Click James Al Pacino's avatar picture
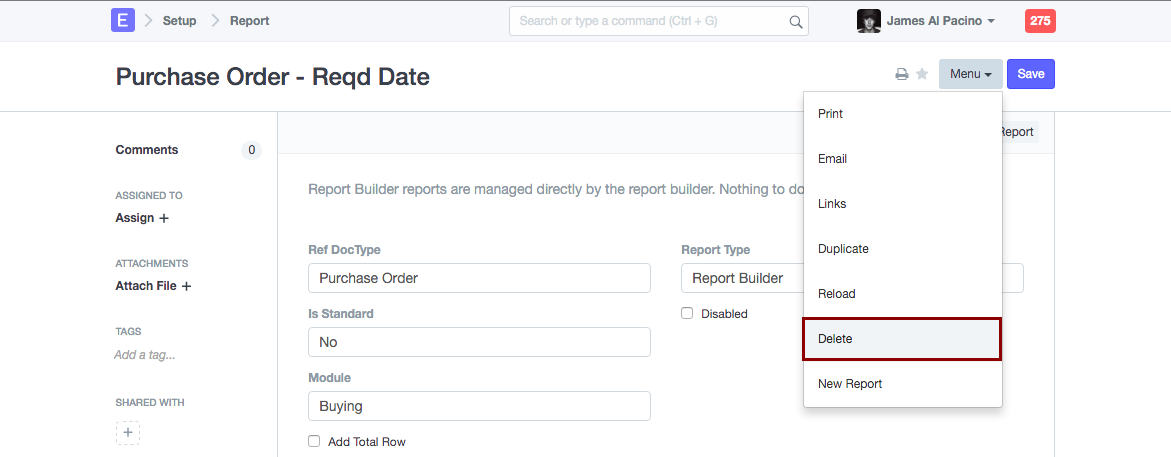The width and height of the screenshot is (1171, 457). (x=868, y=21)
